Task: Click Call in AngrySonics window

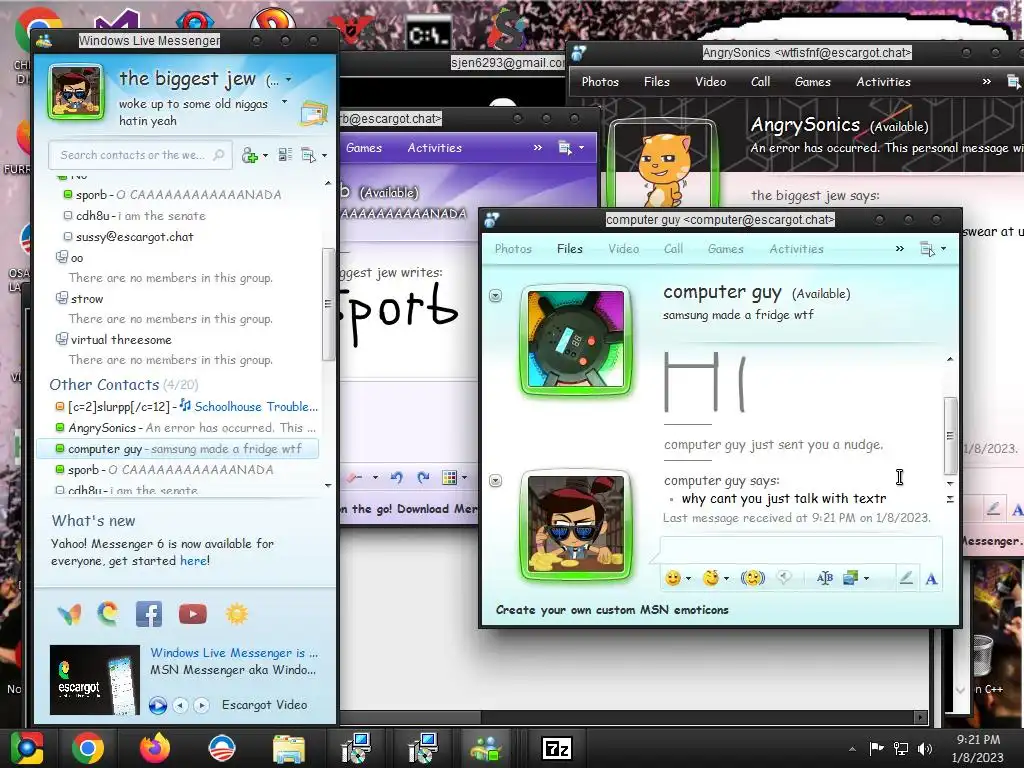Action: 760,82
